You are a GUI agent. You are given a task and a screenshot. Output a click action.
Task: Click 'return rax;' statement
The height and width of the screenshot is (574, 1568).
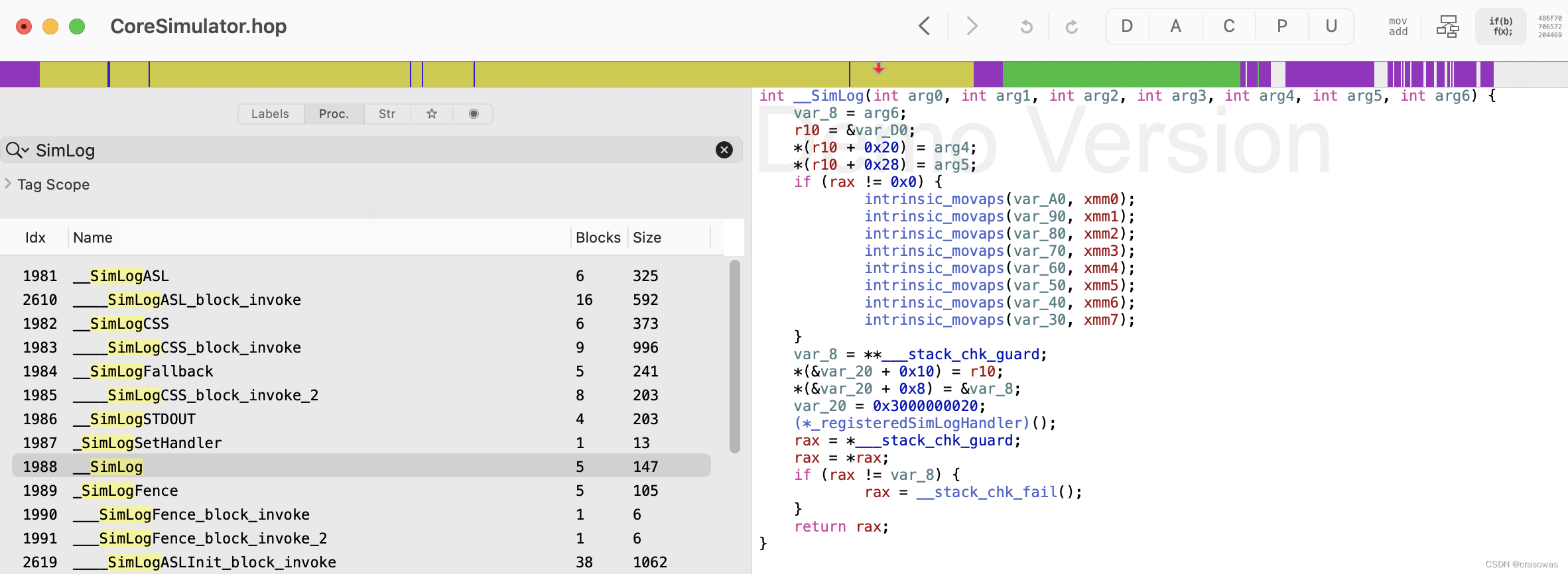pyautogui.click(x=841, y=526)
